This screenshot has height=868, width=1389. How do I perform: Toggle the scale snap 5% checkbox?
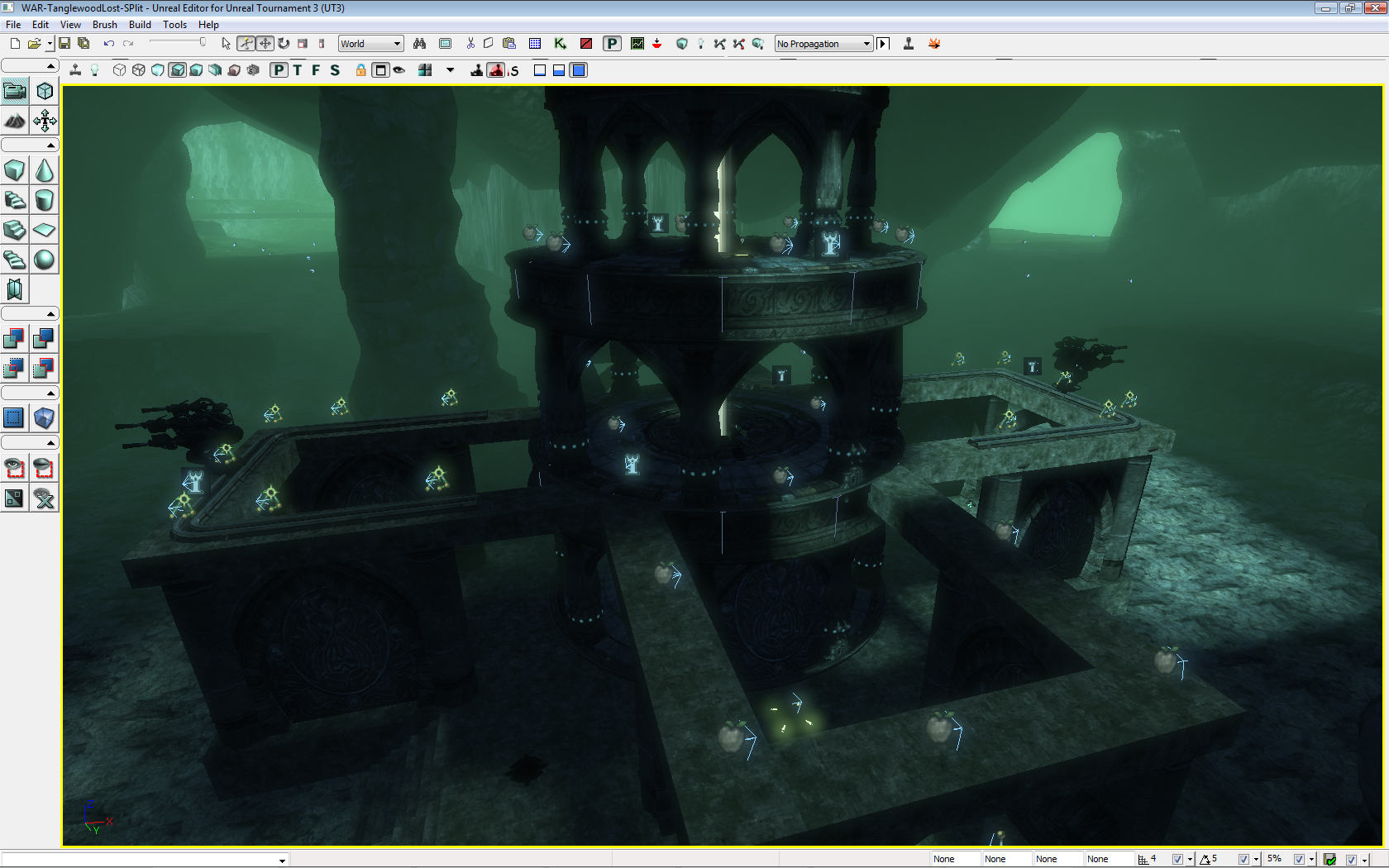1299,860
